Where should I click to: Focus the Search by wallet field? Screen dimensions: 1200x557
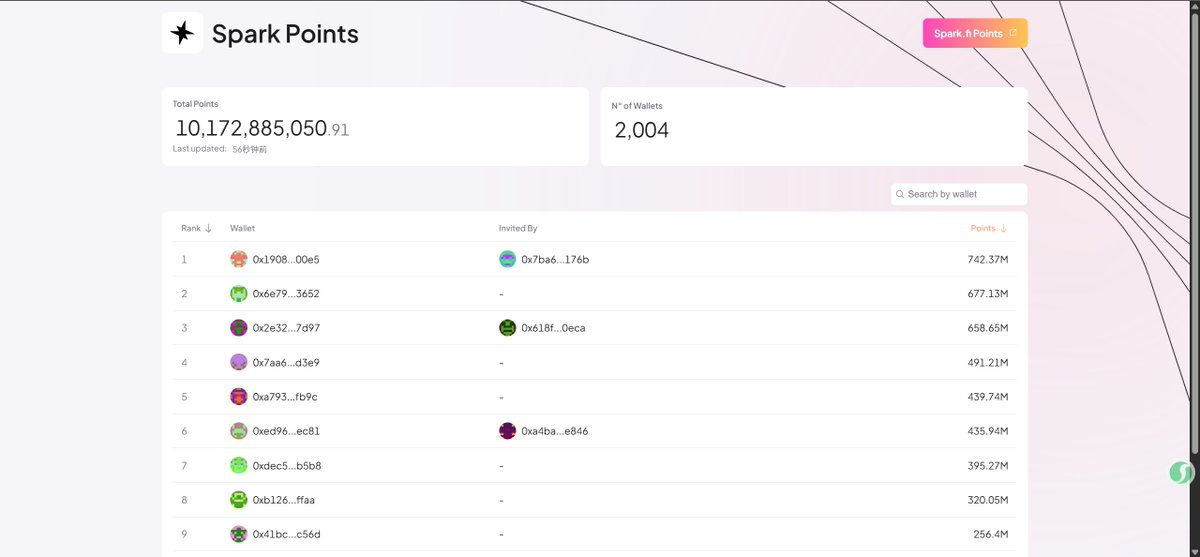pos(963,194)
